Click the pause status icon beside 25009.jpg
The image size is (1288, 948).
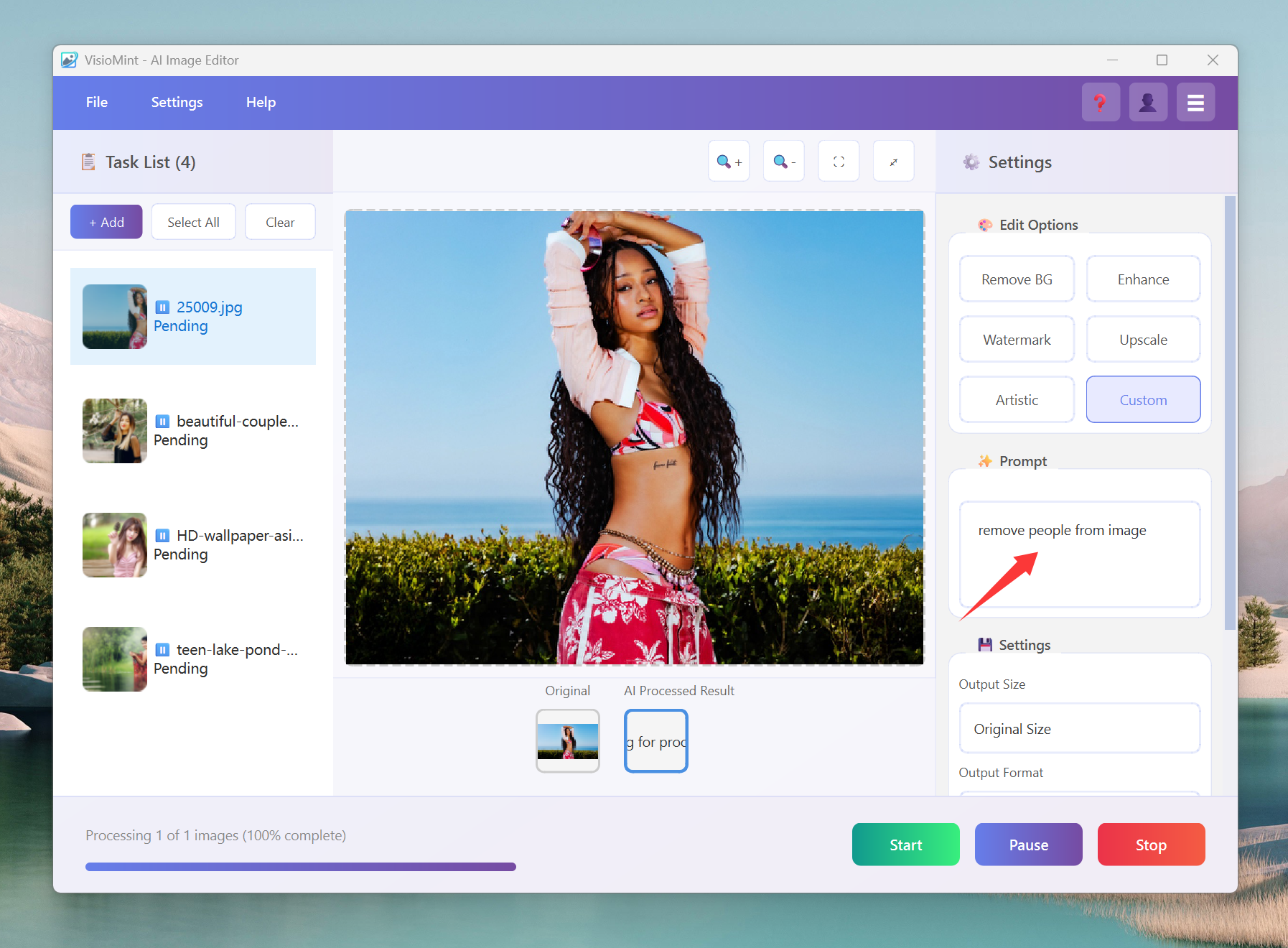(163, 307)
